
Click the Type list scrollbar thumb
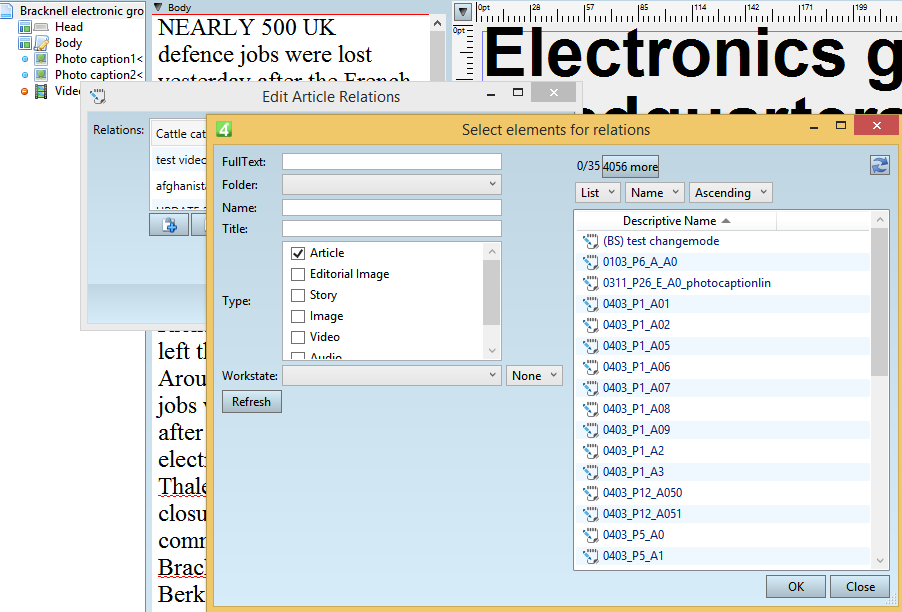[x=491, y=292]
